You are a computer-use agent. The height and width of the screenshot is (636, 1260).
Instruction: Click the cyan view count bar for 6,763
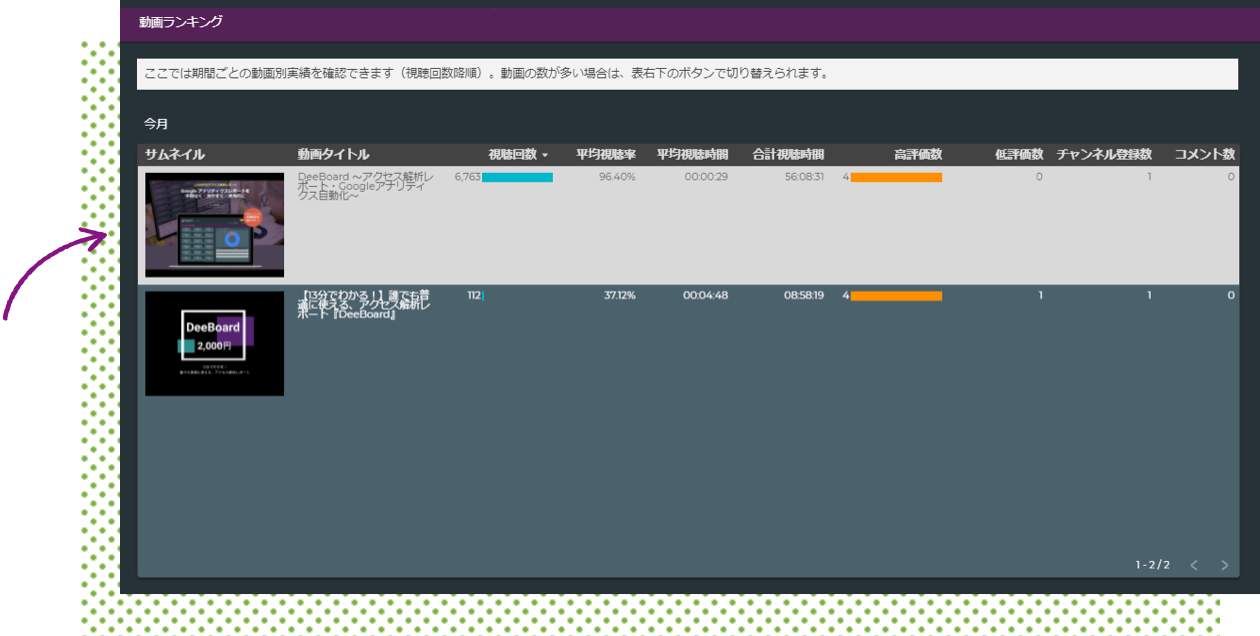click(517, 177)
